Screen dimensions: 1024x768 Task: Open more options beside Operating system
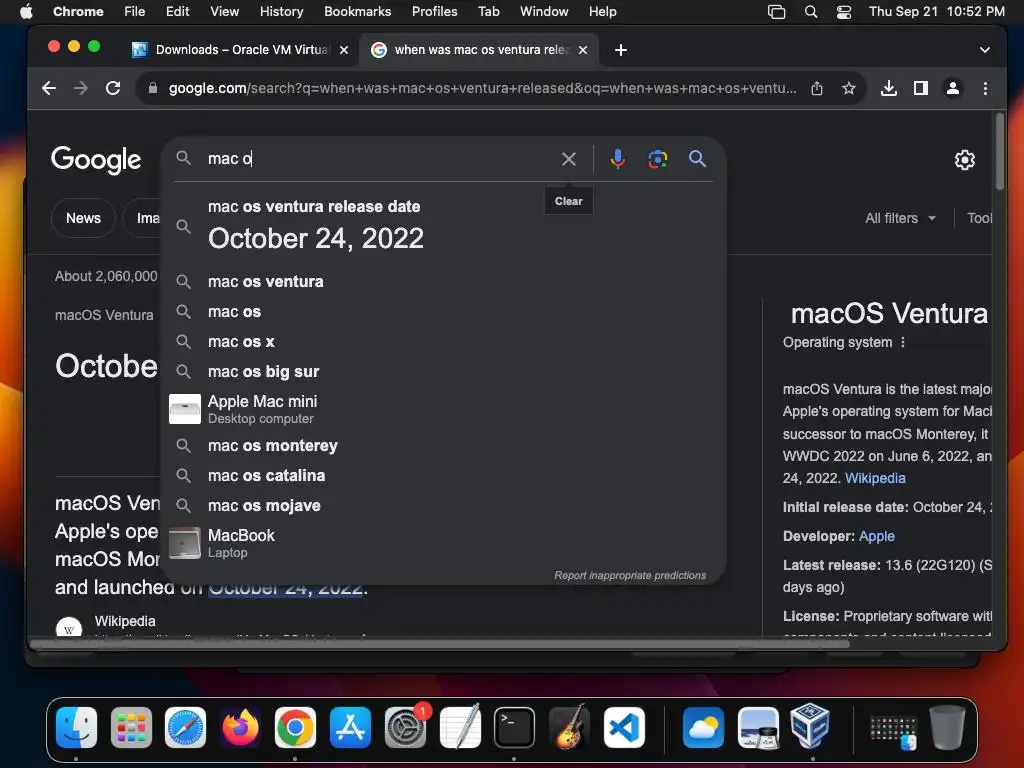[x=903, y=342]
